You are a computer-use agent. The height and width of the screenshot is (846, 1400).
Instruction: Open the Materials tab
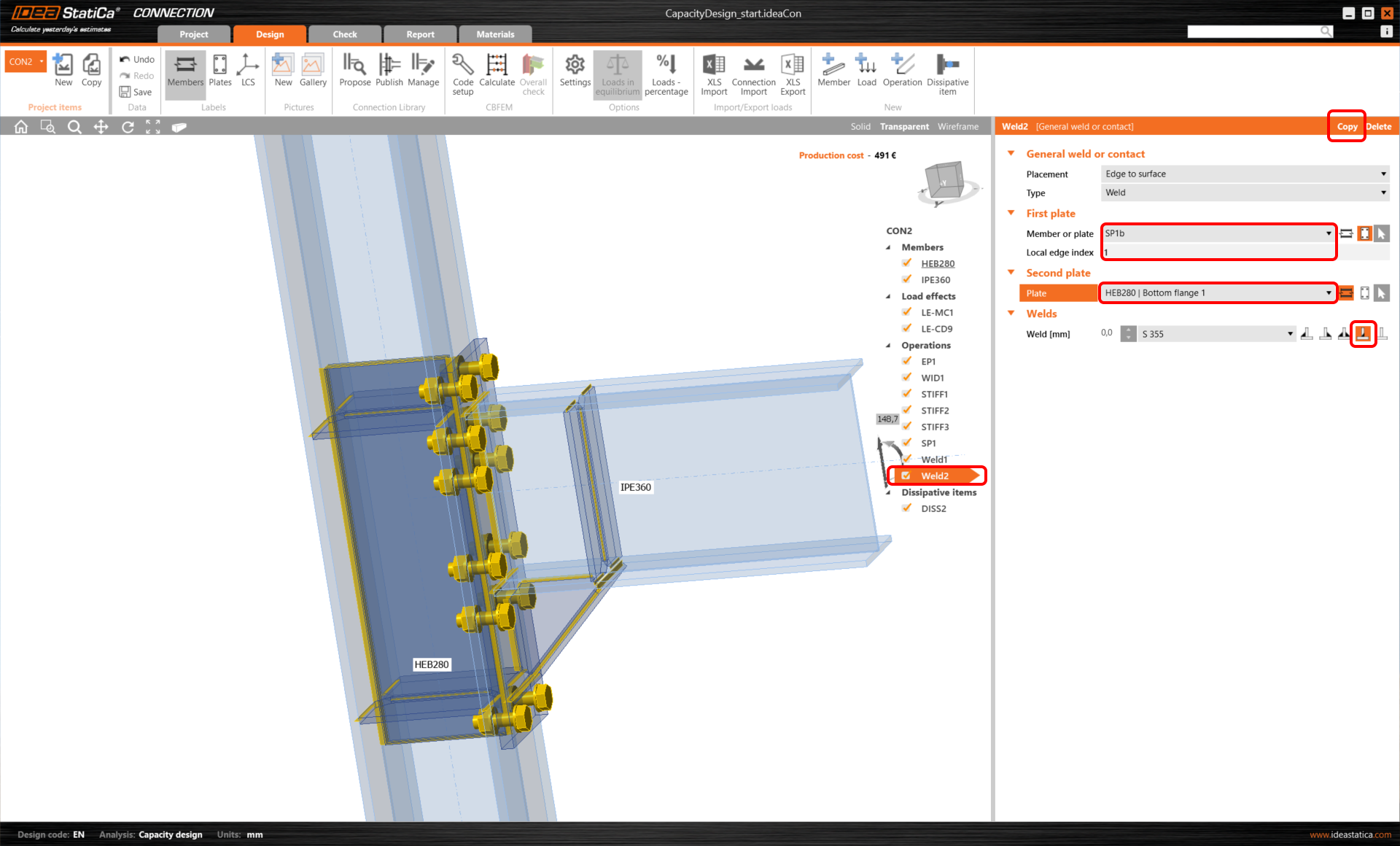click(x=495, y=34)
